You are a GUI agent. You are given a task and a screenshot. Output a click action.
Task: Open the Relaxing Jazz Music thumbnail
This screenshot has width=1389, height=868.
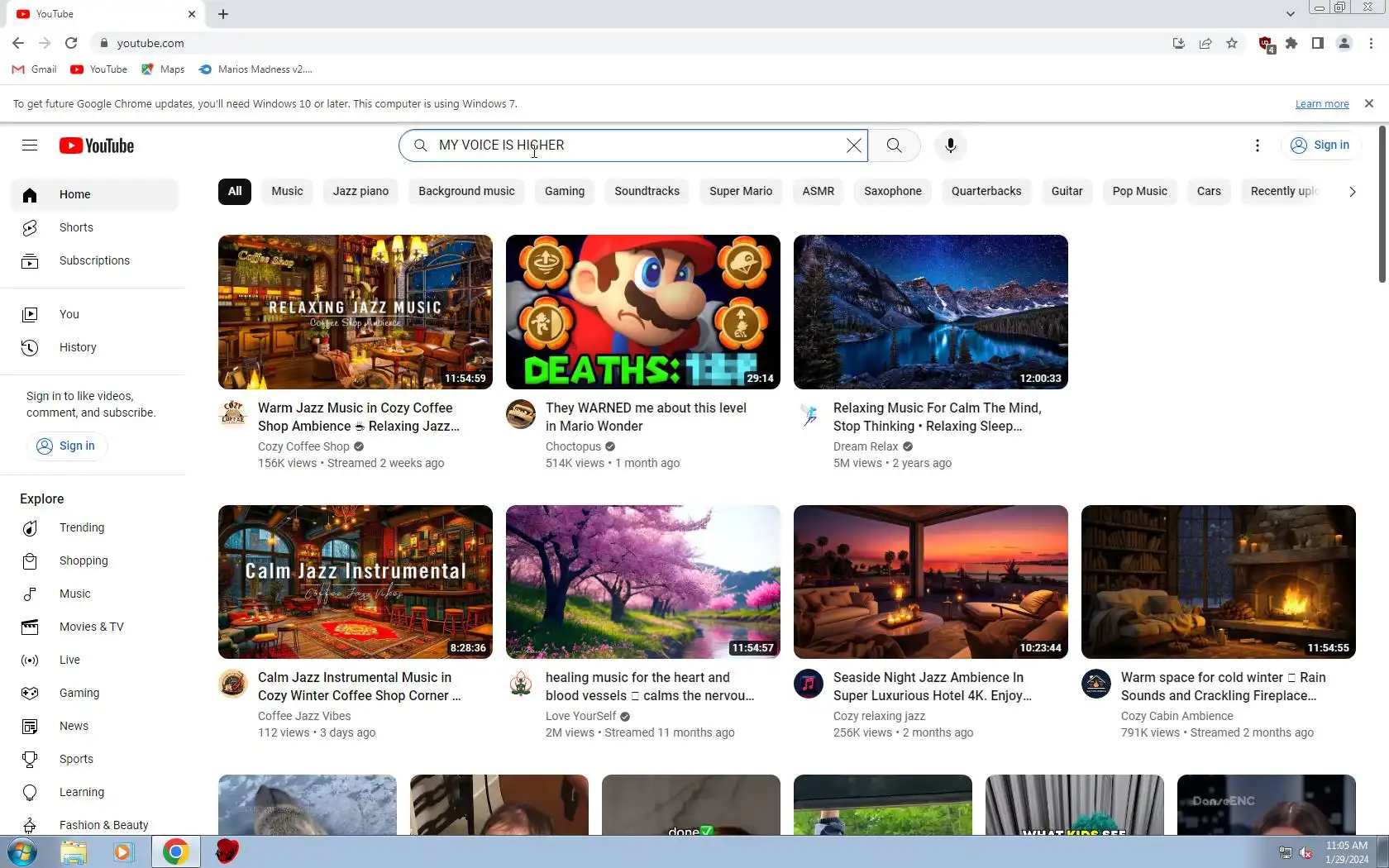click(x=356, y=312)
